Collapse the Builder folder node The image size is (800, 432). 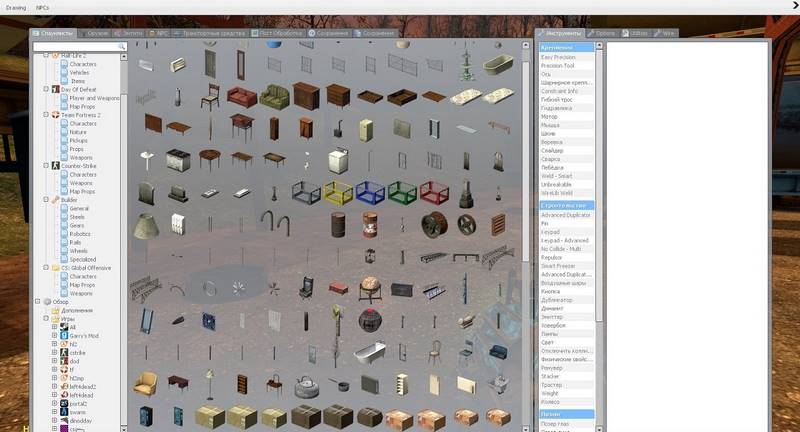click(x=46, y=200)
